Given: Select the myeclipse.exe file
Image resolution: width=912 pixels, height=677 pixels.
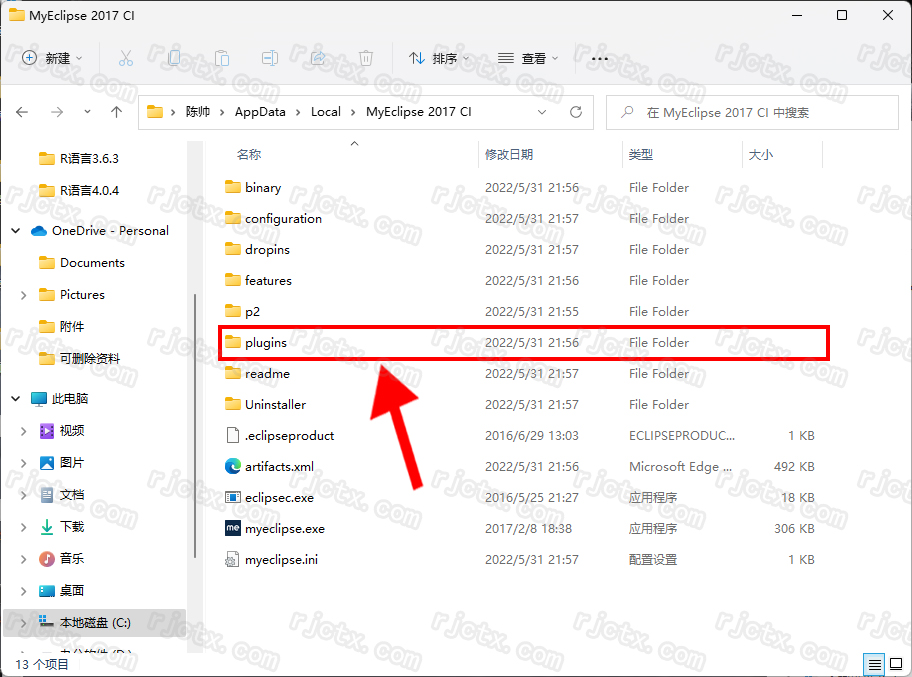Looking at the screenshot, I should click(x=284, y=529).
